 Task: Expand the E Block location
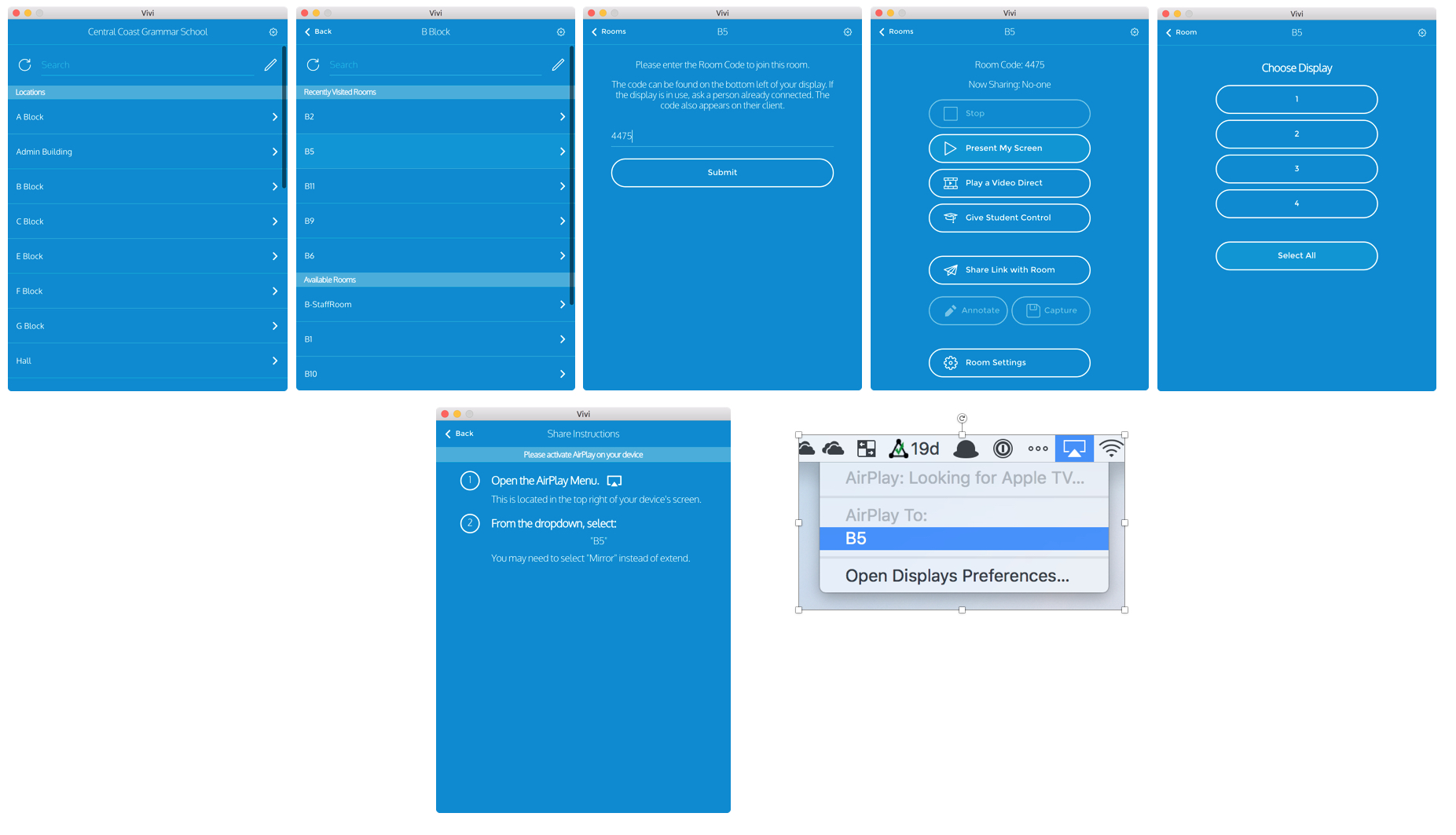click(147, 256)
